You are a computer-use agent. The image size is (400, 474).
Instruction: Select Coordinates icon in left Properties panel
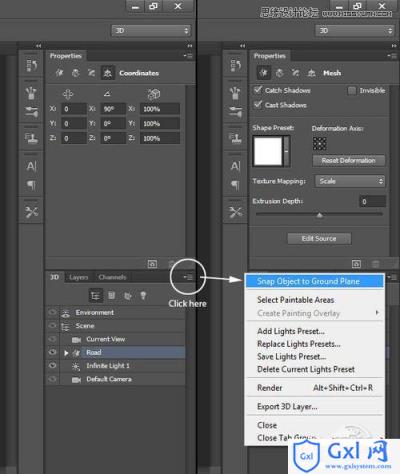[x=107, y=73]
